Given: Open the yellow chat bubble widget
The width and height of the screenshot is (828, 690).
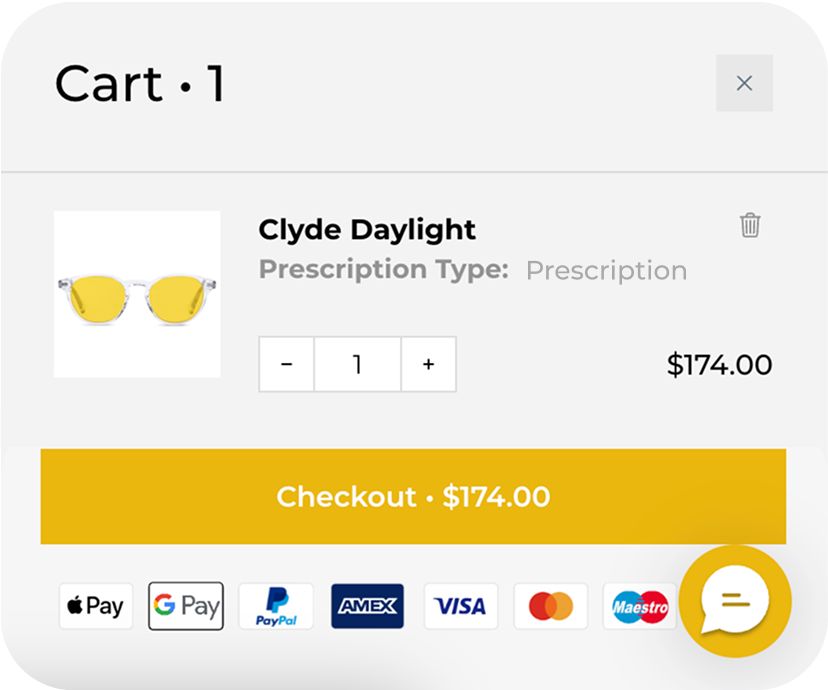Looking at the screenshot, I should pos(735,601).
